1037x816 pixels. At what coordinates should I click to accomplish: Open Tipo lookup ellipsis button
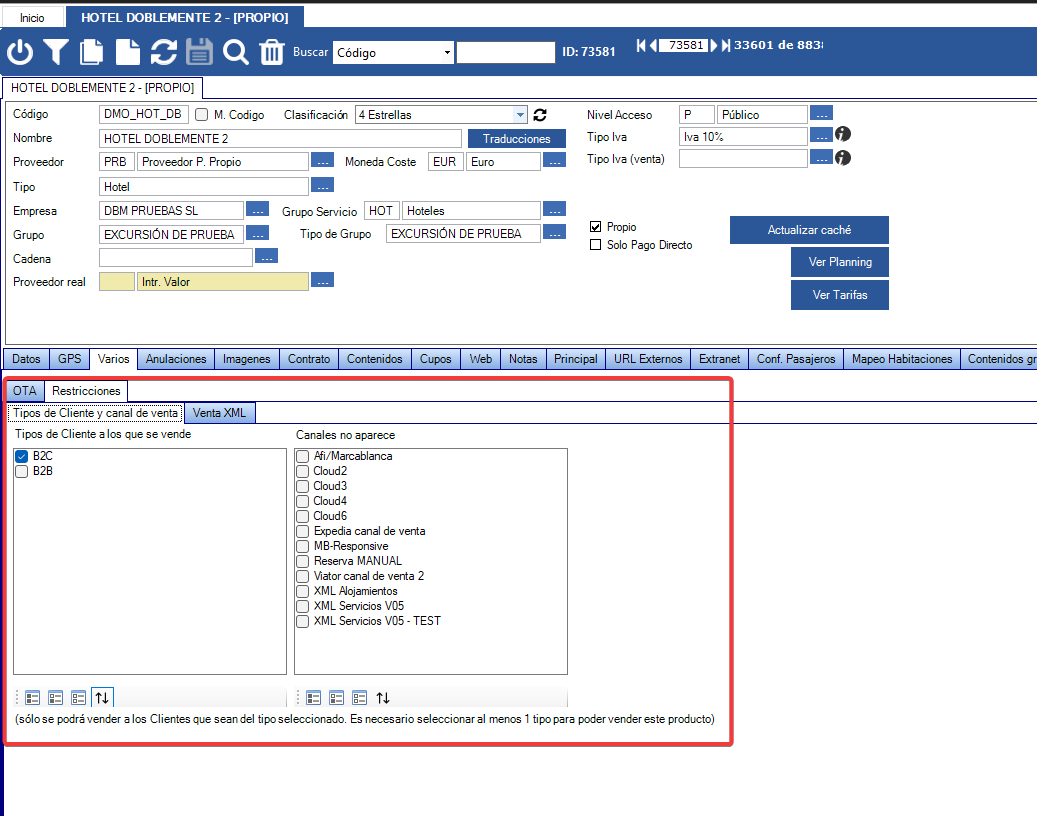(322, 185)
